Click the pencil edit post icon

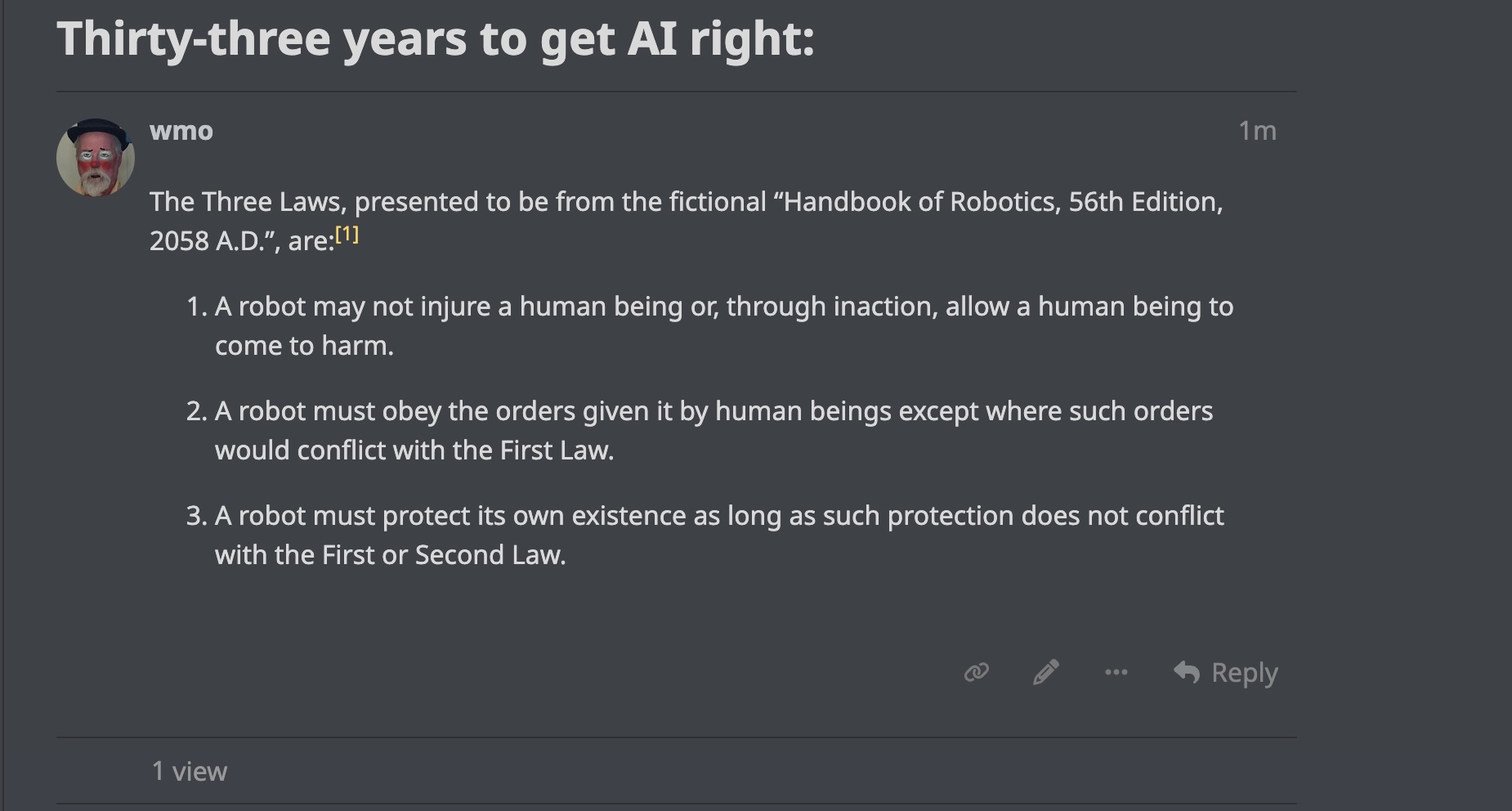pos(1046,672)
